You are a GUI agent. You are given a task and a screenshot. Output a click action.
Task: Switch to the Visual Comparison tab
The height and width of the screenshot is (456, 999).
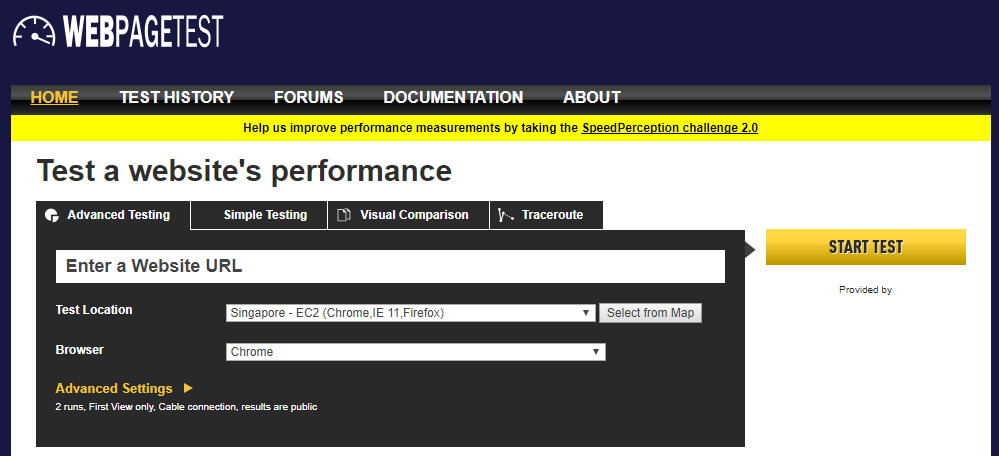click(x=408, y=215)
